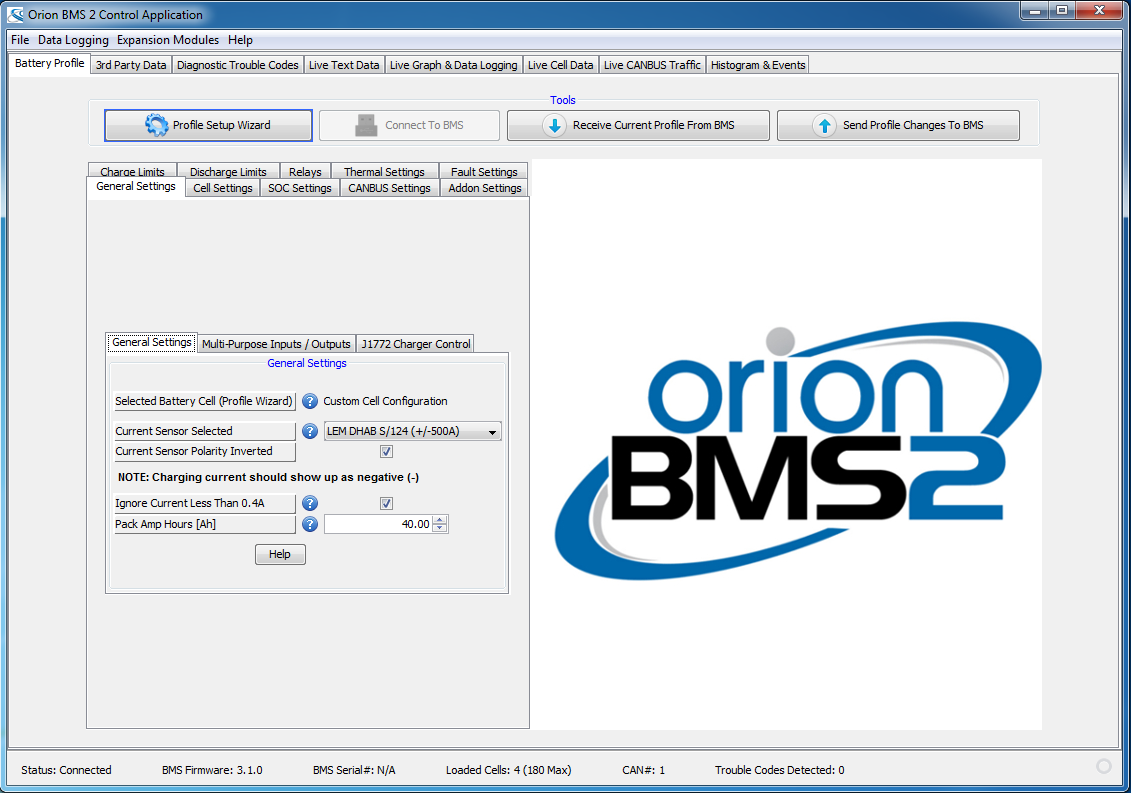Click the Connect To BMS button
Screen dimensions: 1131x793
pyautogui.click(x=409, y=126)
